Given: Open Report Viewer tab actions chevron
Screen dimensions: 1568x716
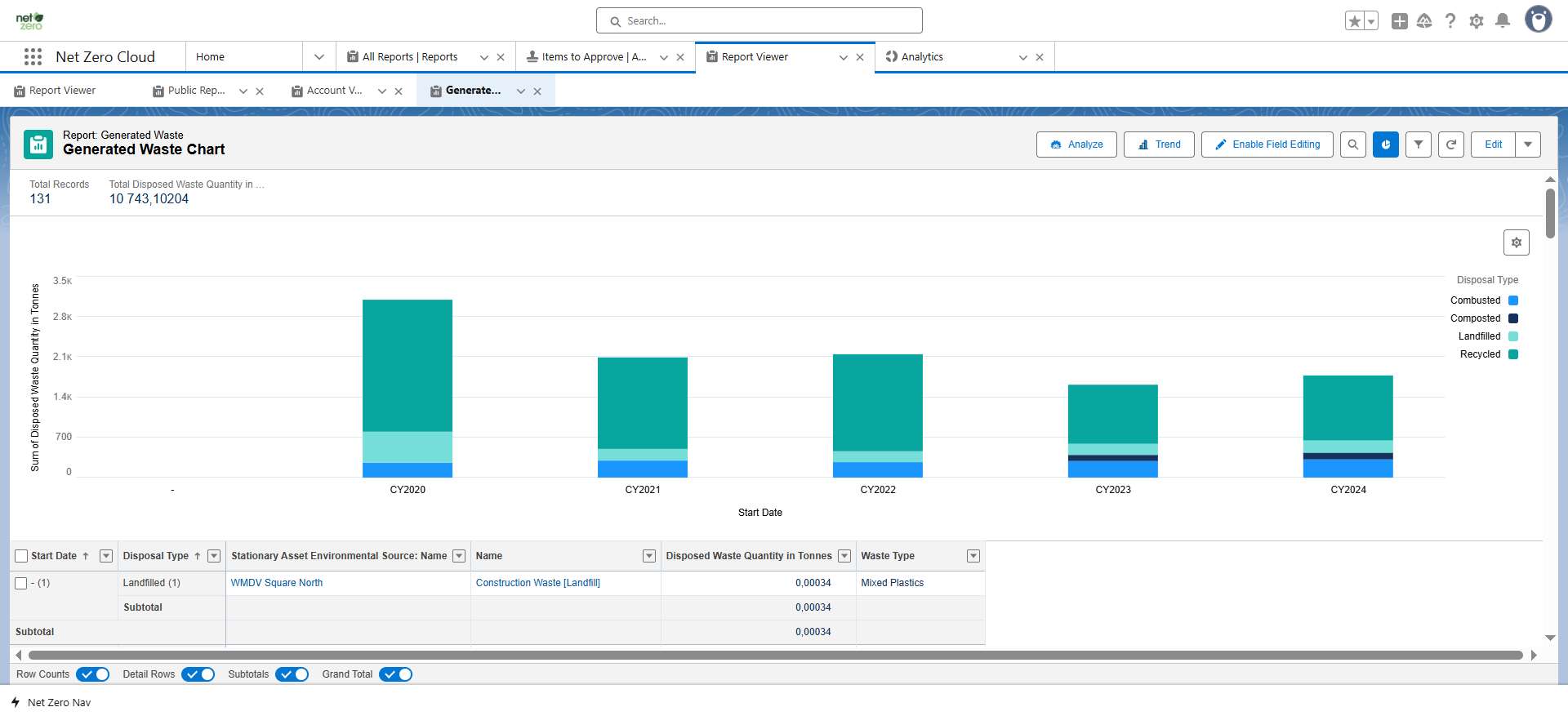Looking at the screenshot, I should (844, 57).
